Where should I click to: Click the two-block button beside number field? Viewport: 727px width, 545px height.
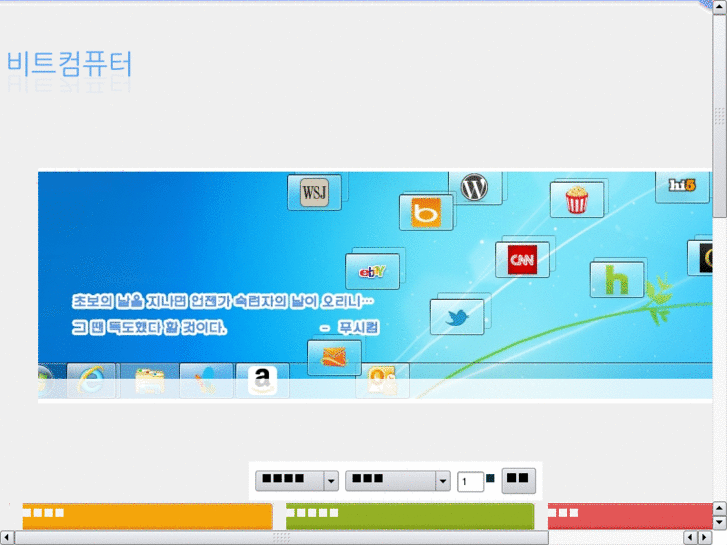click(x=518, y=480)
